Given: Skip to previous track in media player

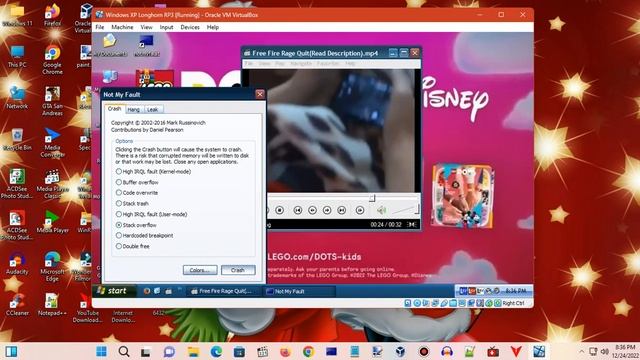Looking at the screenshot, I should point(298,210).
